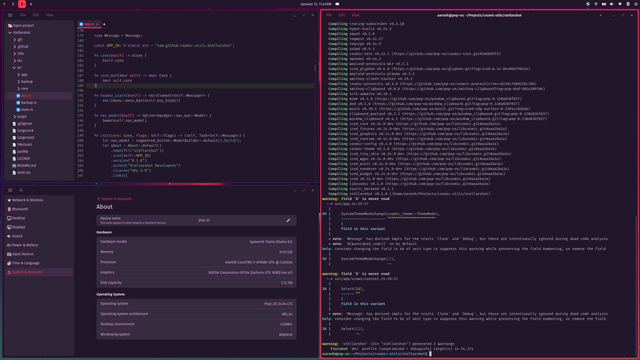
Task: Open the LICENSE file entry
Action: pyautogui.click(x=39, y=158)
